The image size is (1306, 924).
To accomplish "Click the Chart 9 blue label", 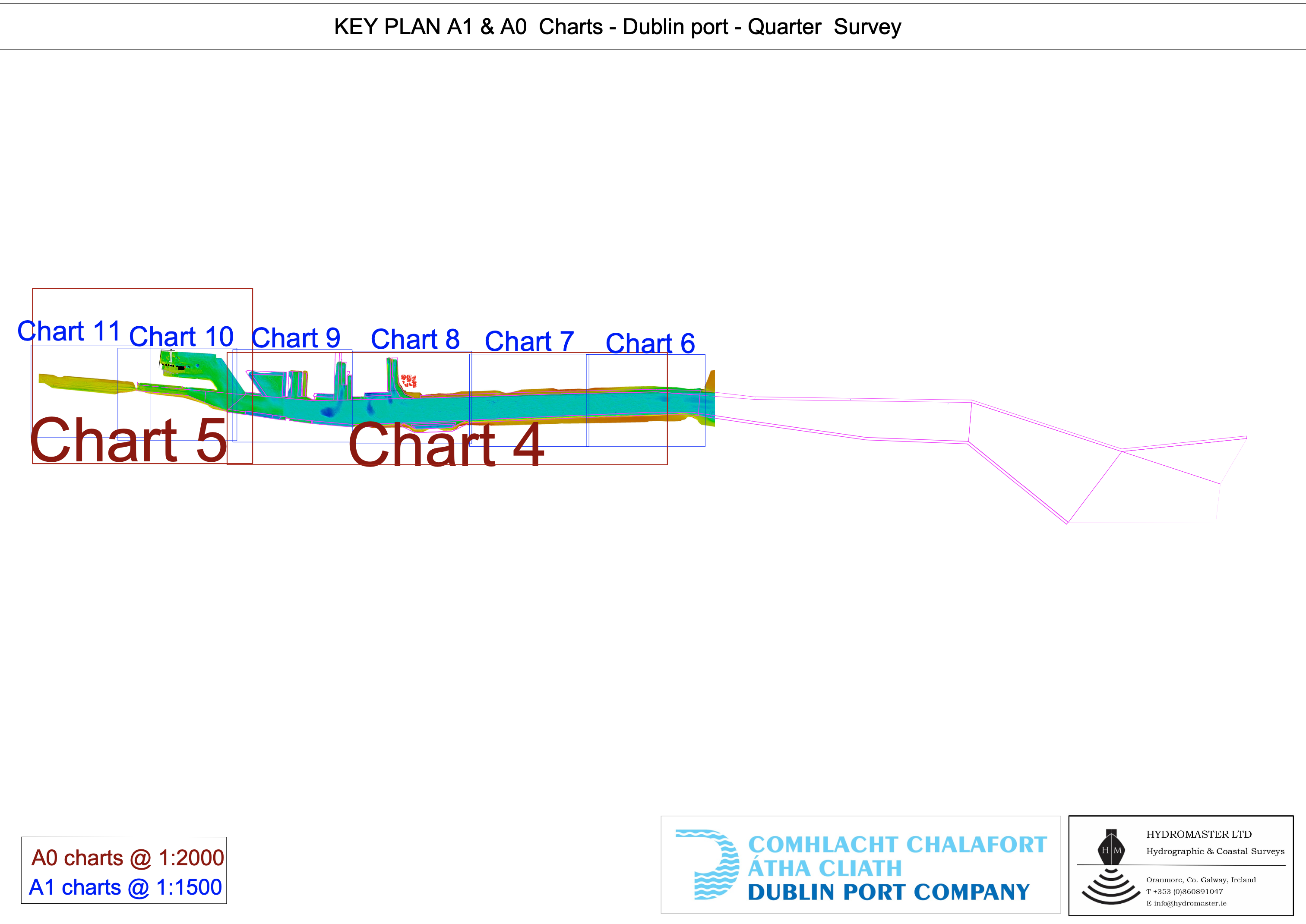I will tap(296, 338).
